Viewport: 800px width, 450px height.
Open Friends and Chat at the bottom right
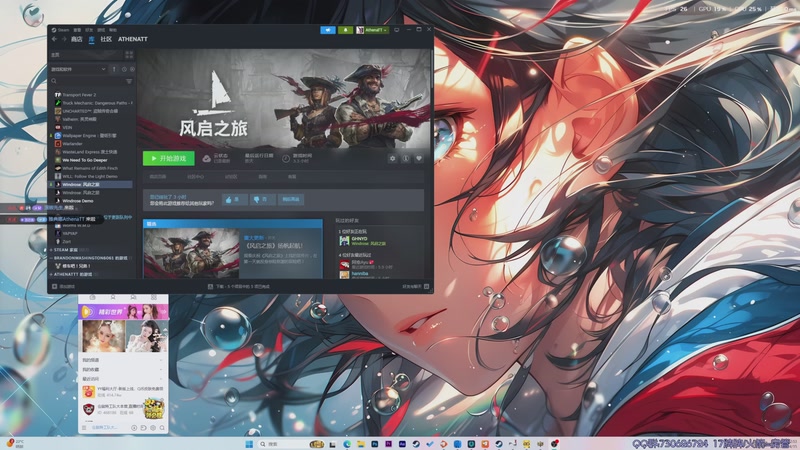pyautogui.click(x=416, y=287)
